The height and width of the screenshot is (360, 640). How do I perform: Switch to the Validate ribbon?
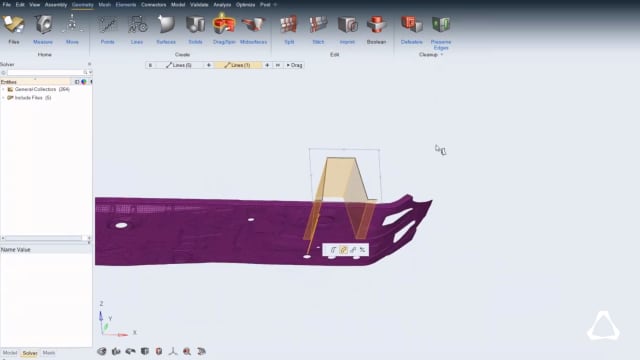point(199,5)
